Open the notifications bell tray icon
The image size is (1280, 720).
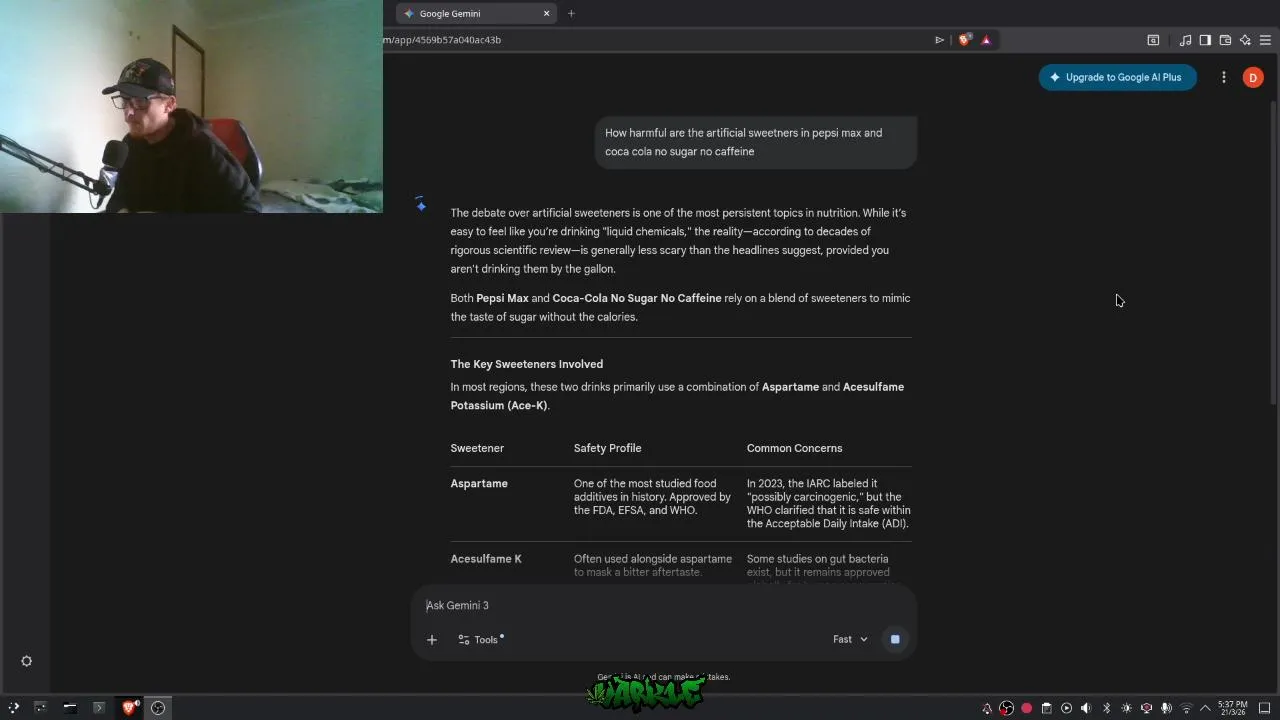(987, 708)
